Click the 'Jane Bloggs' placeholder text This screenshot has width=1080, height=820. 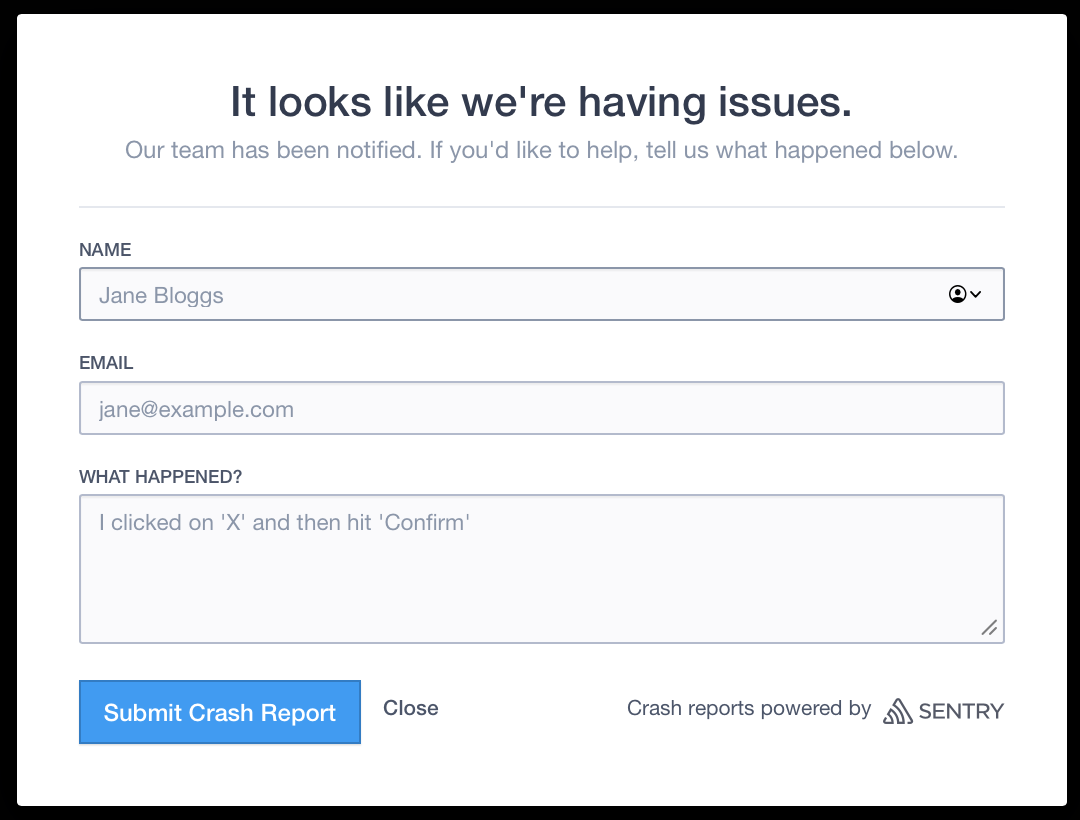(x=161, y=296)
